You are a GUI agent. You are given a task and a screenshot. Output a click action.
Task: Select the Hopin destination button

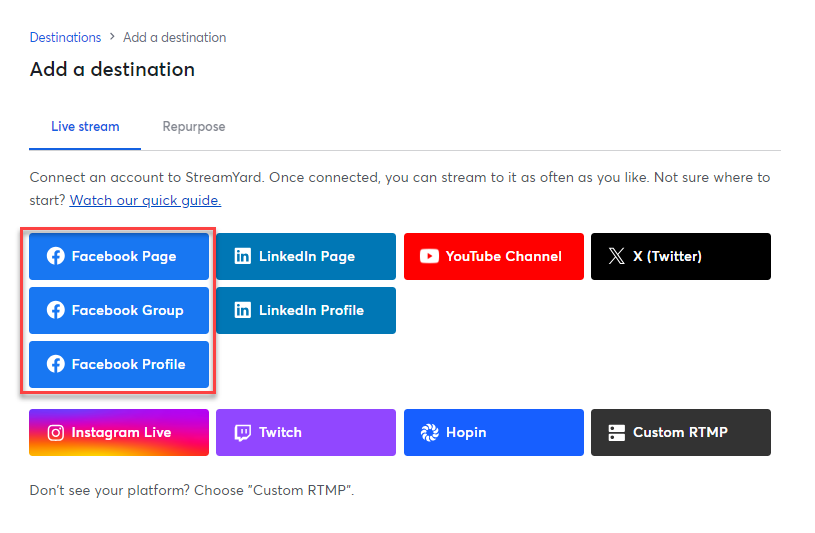tap(494, 433)
